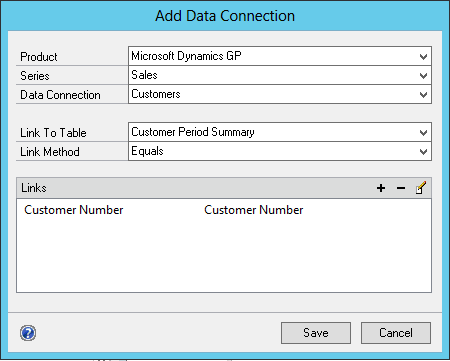Screen dimensions: 450x361
Task: Click the add link plus icon
Action: [x=381, y=188]
